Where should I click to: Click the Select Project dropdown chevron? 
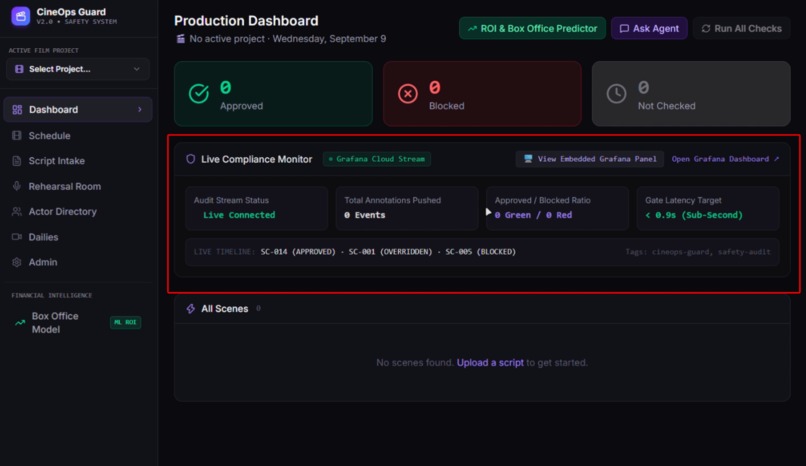click(x=136, y=69)
